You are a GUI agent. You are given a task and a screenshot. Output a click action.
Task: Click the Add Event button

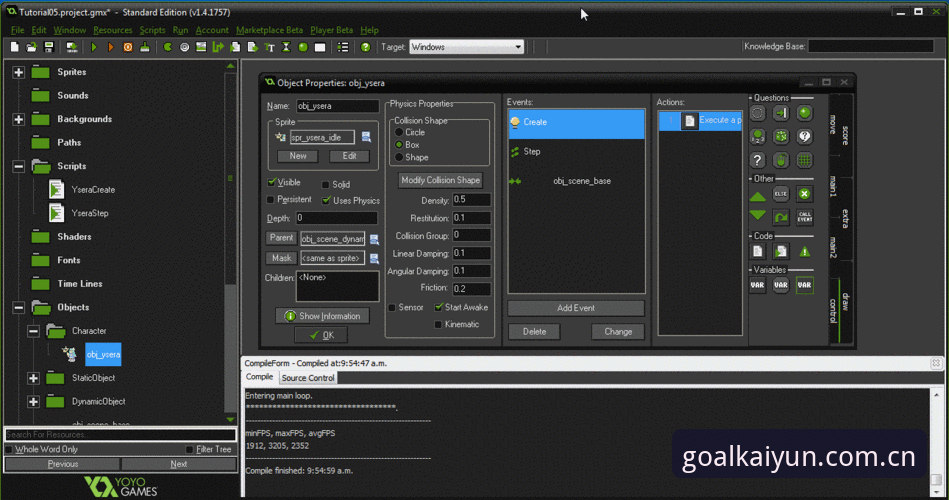tap(576, 308)
